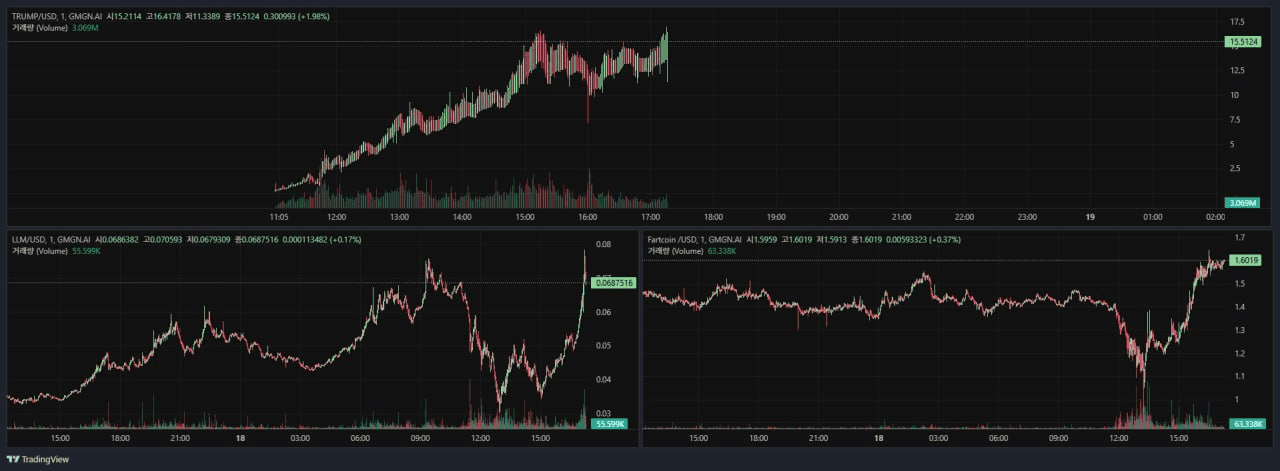Select the Fartcoin chart Volume indicator label
The height and width of the screenshot is (471, 1280).
(675, 251)
